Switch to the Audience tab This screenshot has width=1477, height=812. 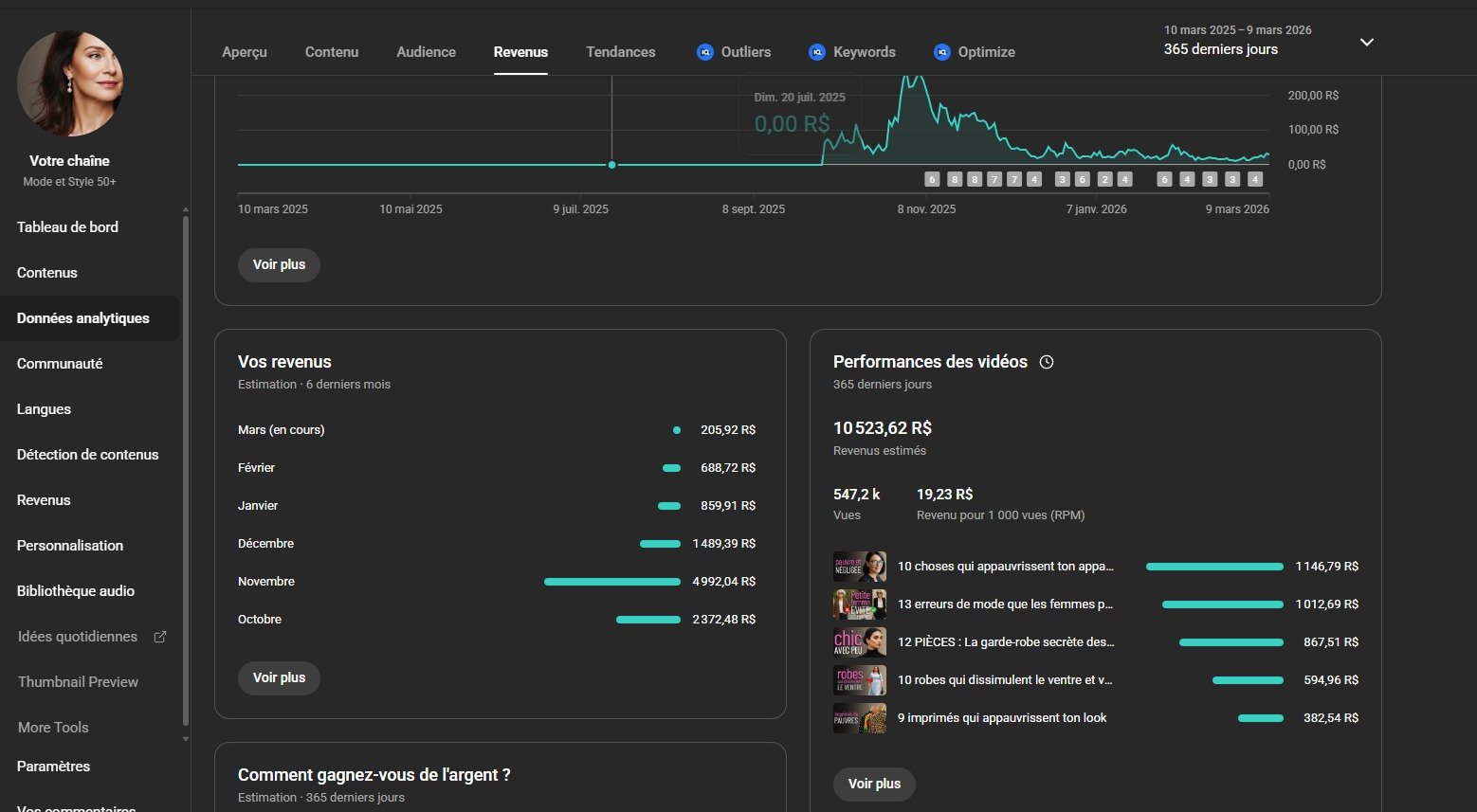tap(426, 52)
